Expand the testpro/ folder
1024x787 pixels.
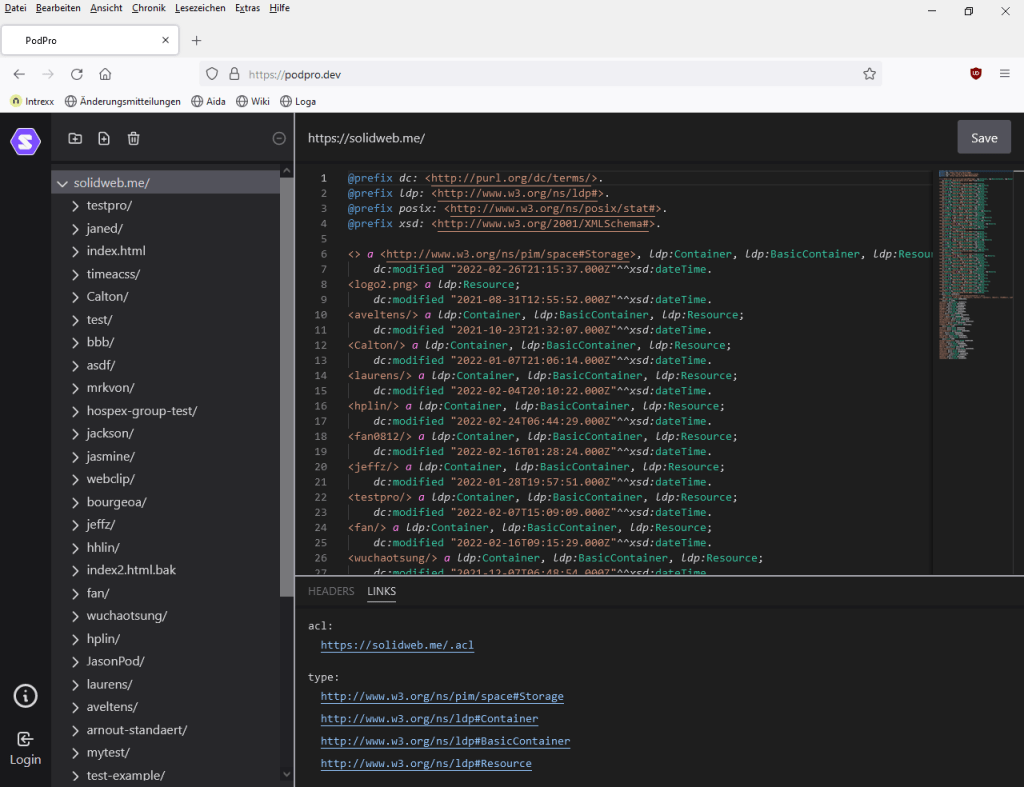[x=76, y=206]
